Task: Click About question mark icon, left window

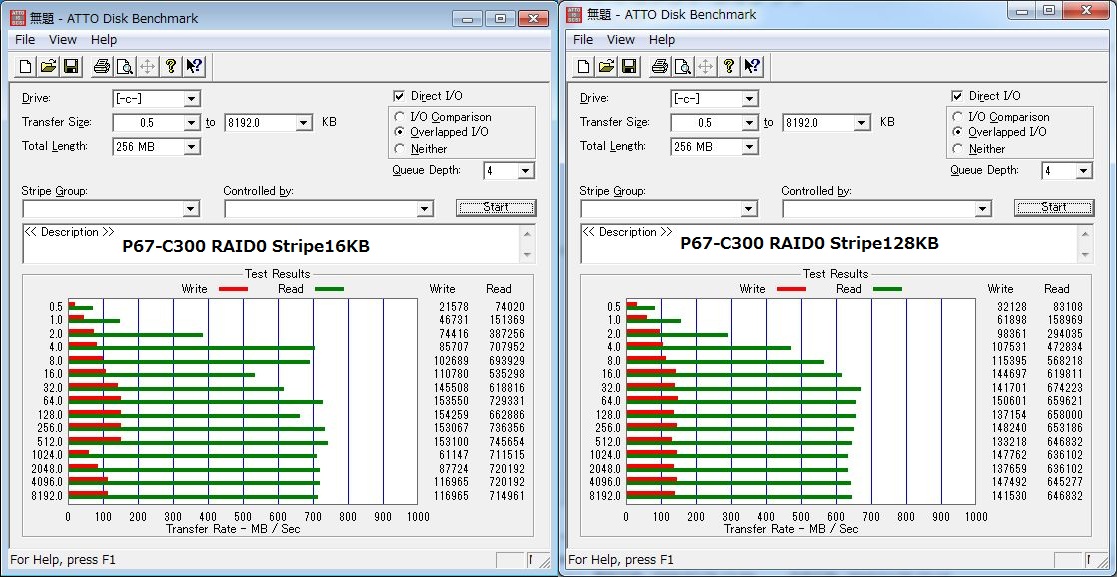Action: click(x=170, y=67)
